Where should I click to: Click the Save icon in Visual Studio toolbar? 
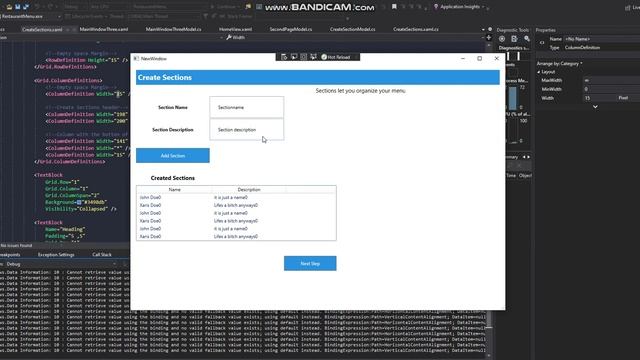[18, 7]
